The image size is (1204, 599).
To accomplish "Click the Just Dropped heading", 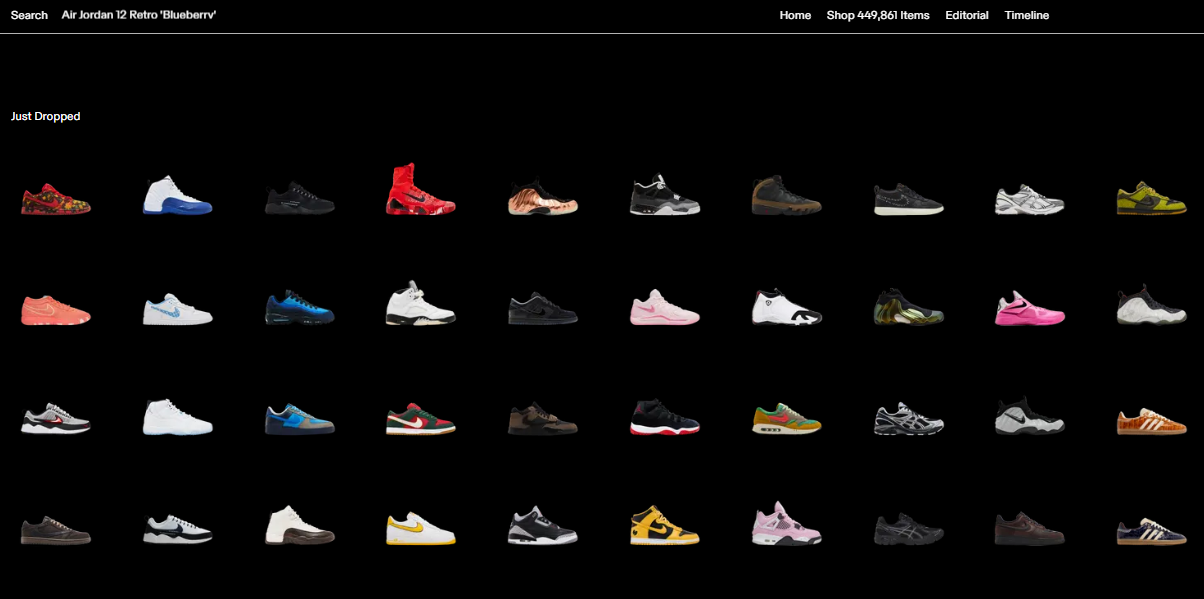I will [46, 117].
